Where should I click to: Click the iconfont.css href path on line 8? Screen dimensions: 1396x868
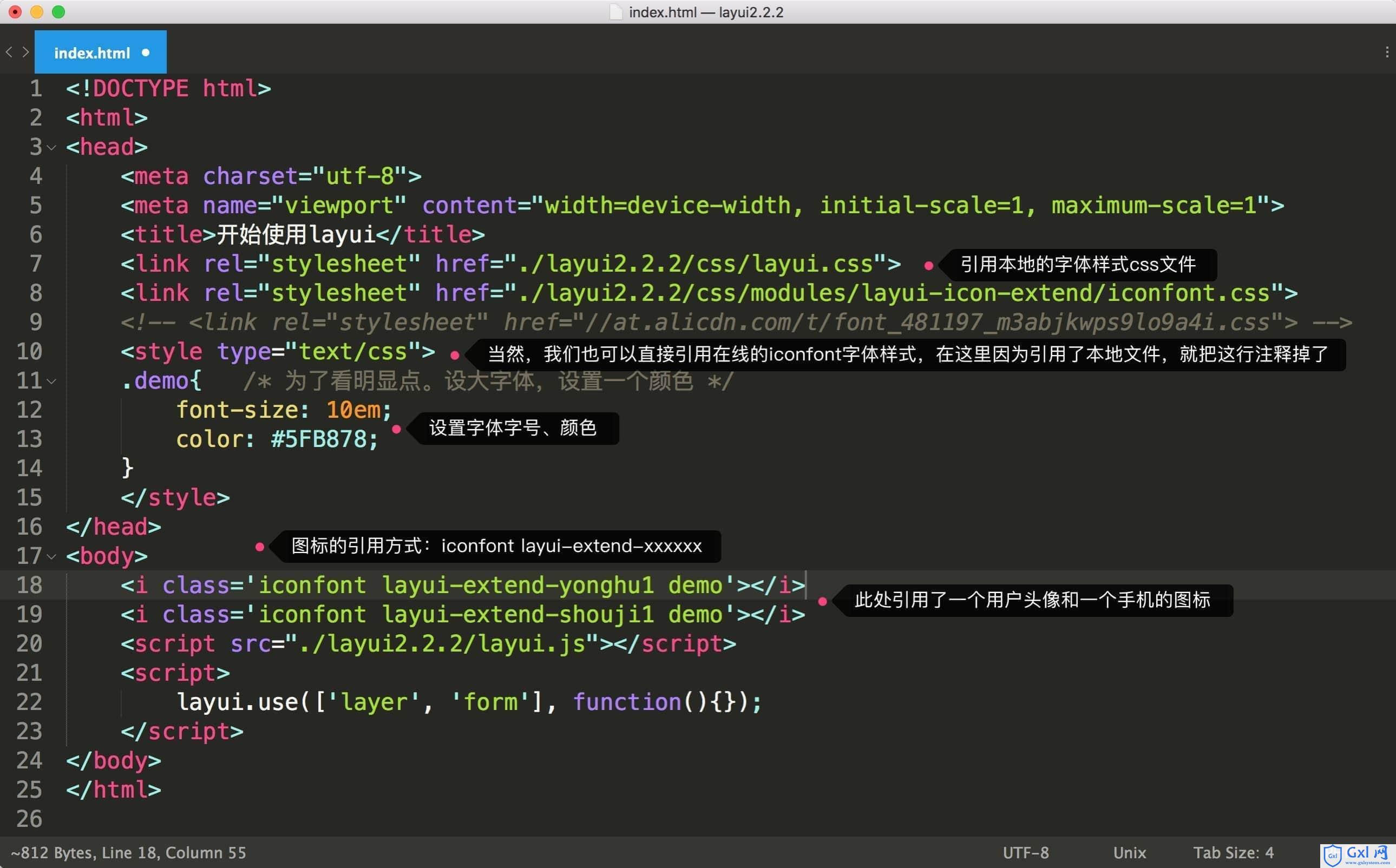coord(894,293)
